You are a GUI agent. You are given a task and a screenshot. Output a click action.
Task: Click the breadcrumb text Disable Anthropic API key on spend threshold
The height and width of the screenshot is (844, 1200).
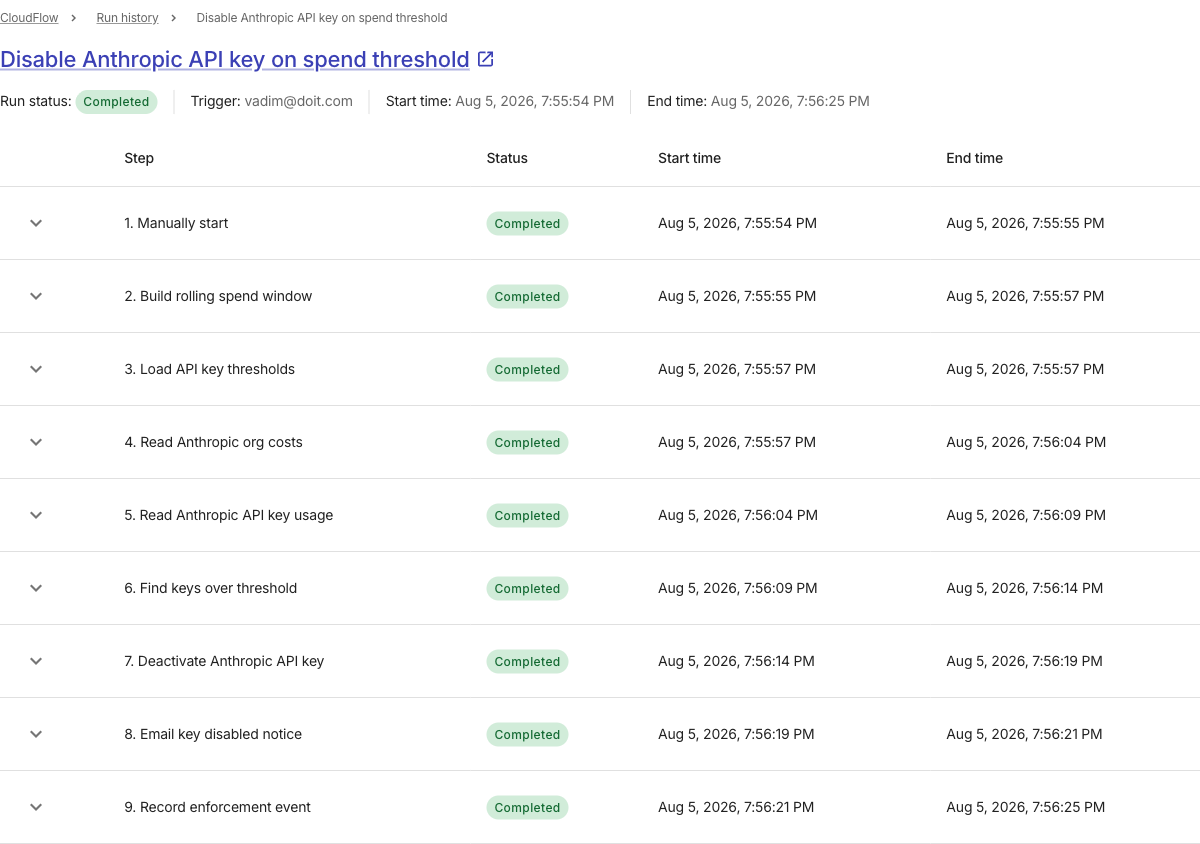(x=322, y=18)
